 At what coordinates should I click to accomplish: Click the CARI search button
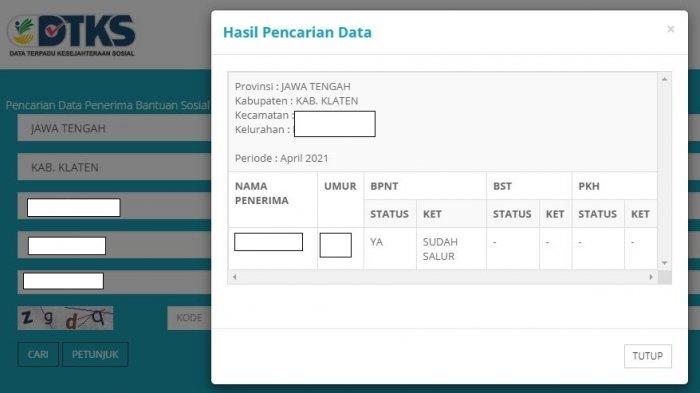[38, 355]
